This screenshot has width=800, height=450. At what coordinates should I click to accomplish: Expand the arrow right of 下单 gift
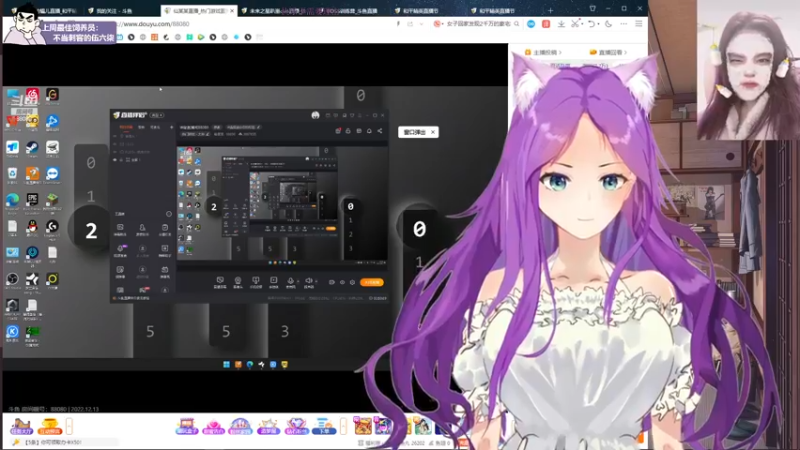click(343, 426)
